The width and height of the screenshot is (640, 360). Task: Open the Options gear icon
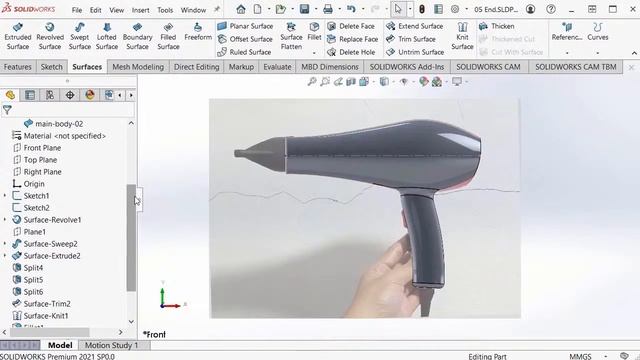[x=455, y=9]
